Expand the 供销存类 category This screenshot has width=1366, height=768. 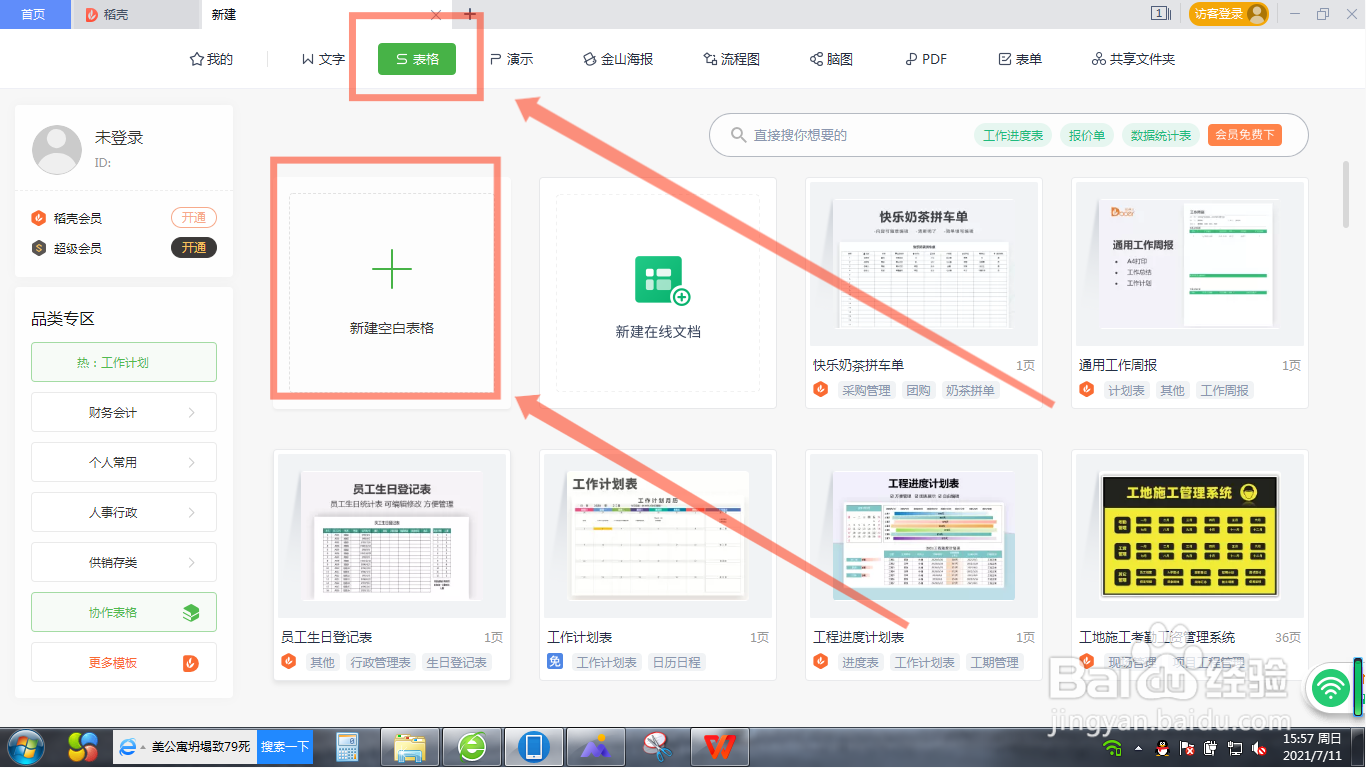tap(124, 562)
